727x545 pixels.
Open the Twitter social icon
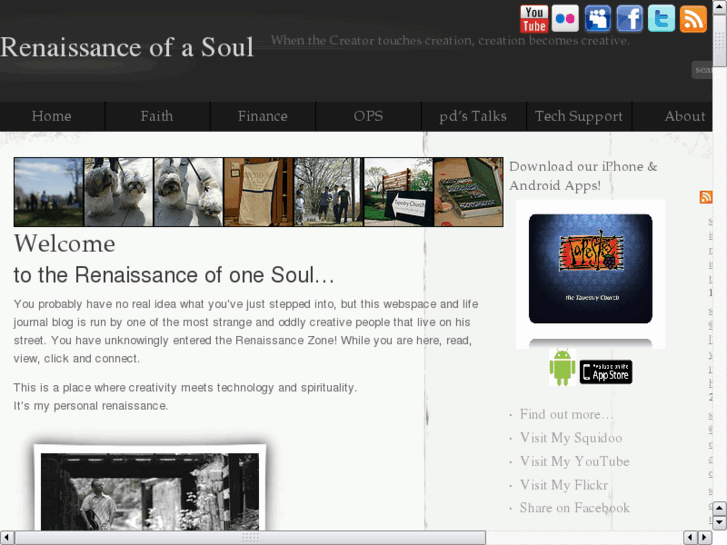[661, 19]
